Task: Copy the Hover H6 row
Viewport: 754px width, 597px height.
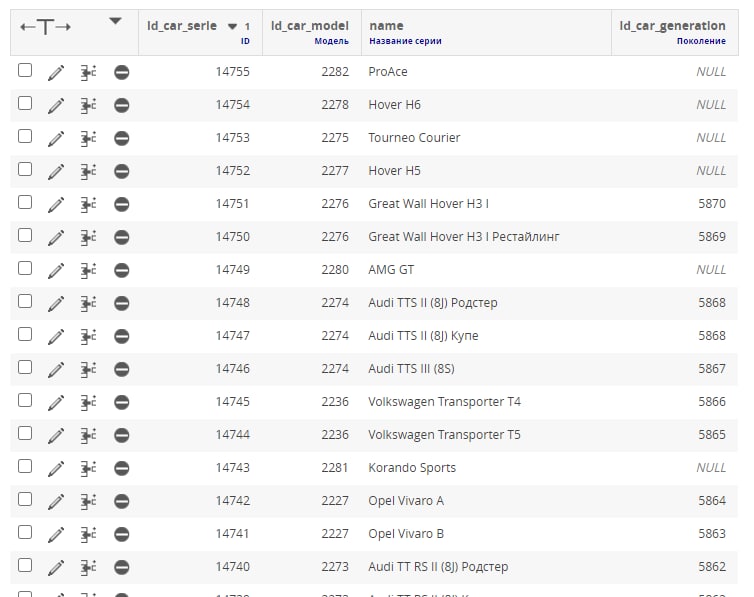Action: (88, 106)
